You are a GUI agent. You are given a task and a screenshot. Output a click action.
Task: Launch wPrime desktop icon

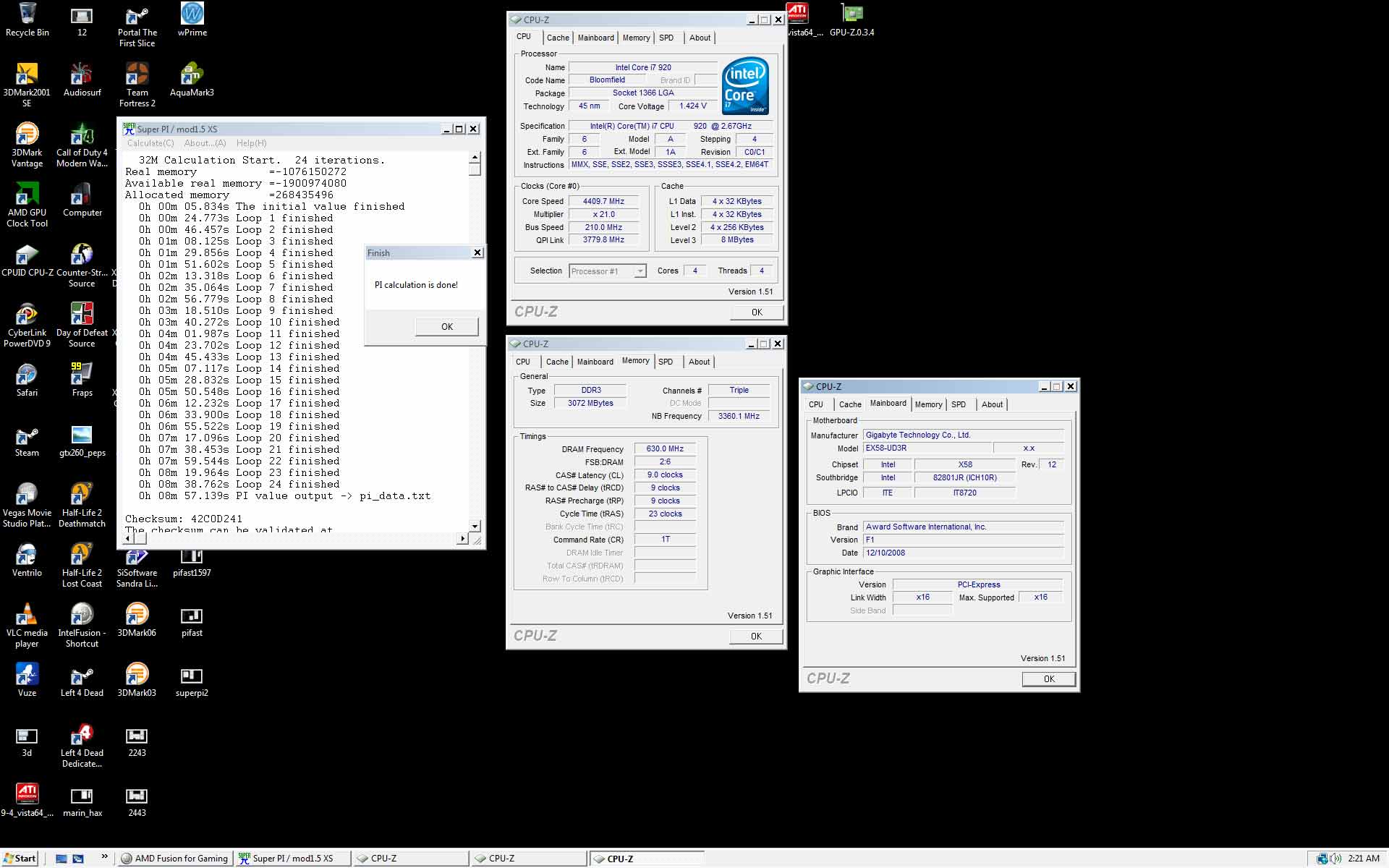click(x=192, y=20)
